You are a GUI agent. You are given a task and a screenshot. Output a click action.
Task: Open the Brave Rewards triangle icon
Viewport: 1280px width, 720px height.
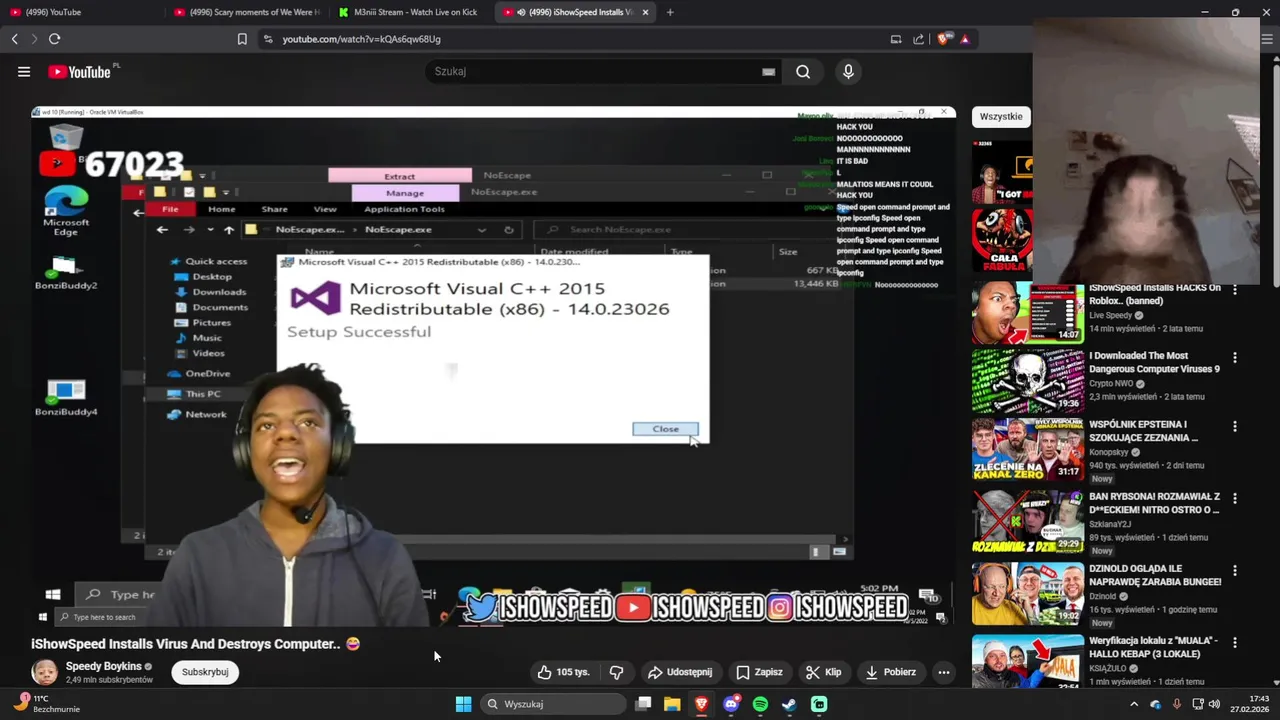pos(964,39)
